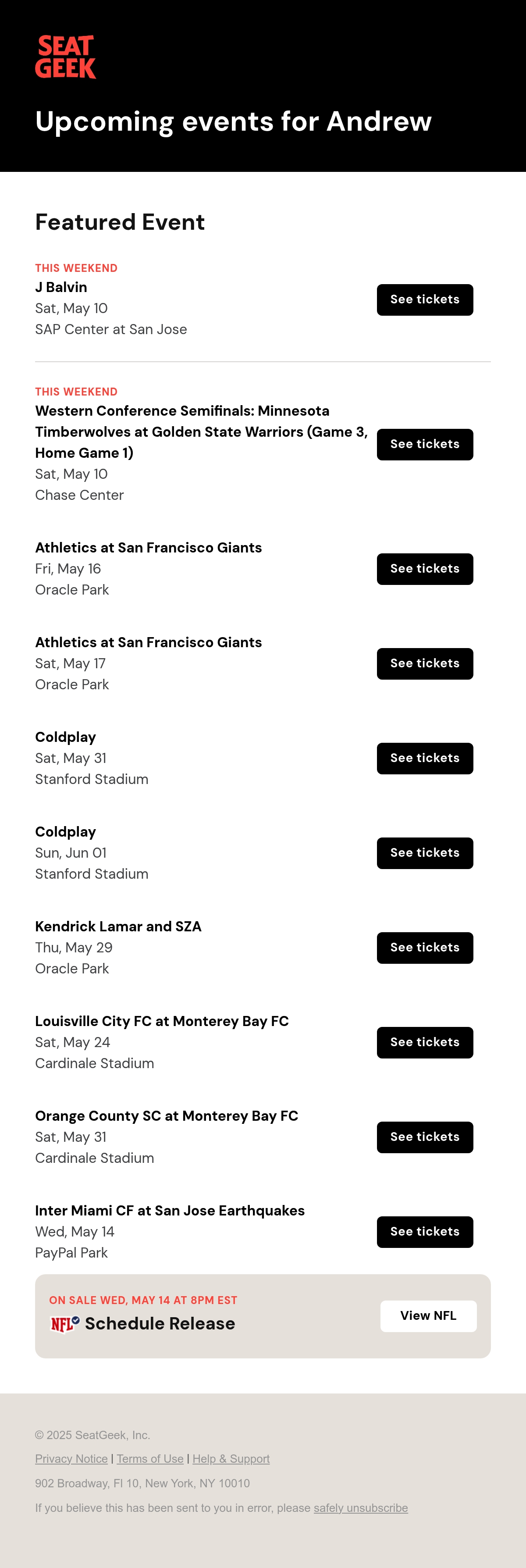Click the NFL Schedule Release banner heading
The width and height of the screenshot is (526, 1568).
pos(160,1323)
